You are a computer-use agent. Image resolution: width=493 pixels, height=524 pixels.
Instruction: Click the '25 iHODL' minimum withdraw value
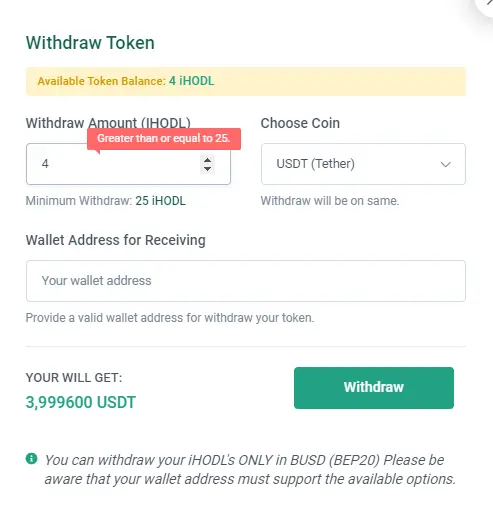click(x=160, y=201)
